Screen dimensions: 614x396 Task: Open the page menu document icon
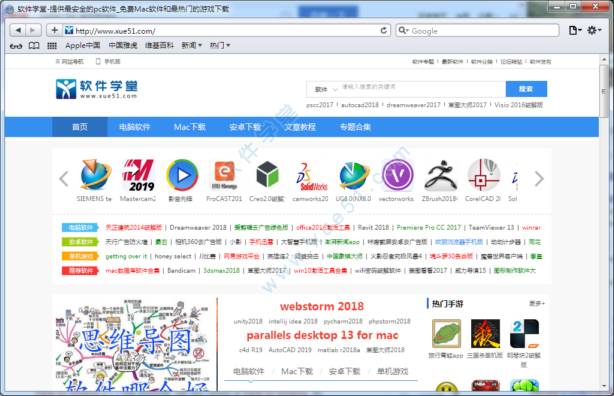[x=574, y=31]
